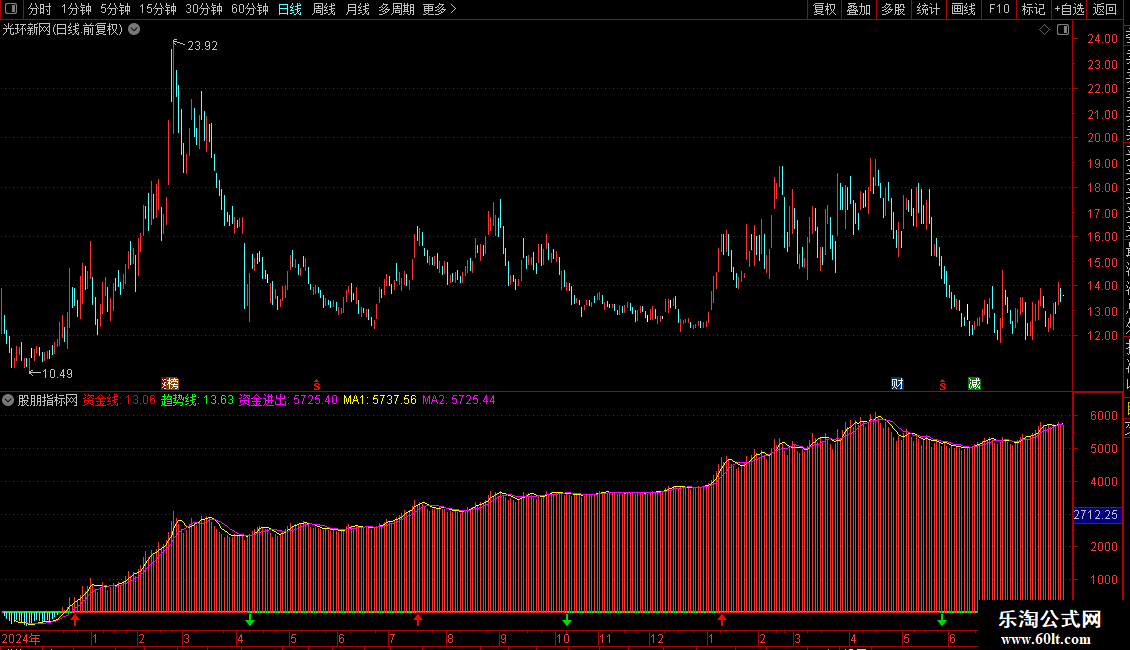
Task: Click the panel layout icon at top-left
Action: coord(10,9)
